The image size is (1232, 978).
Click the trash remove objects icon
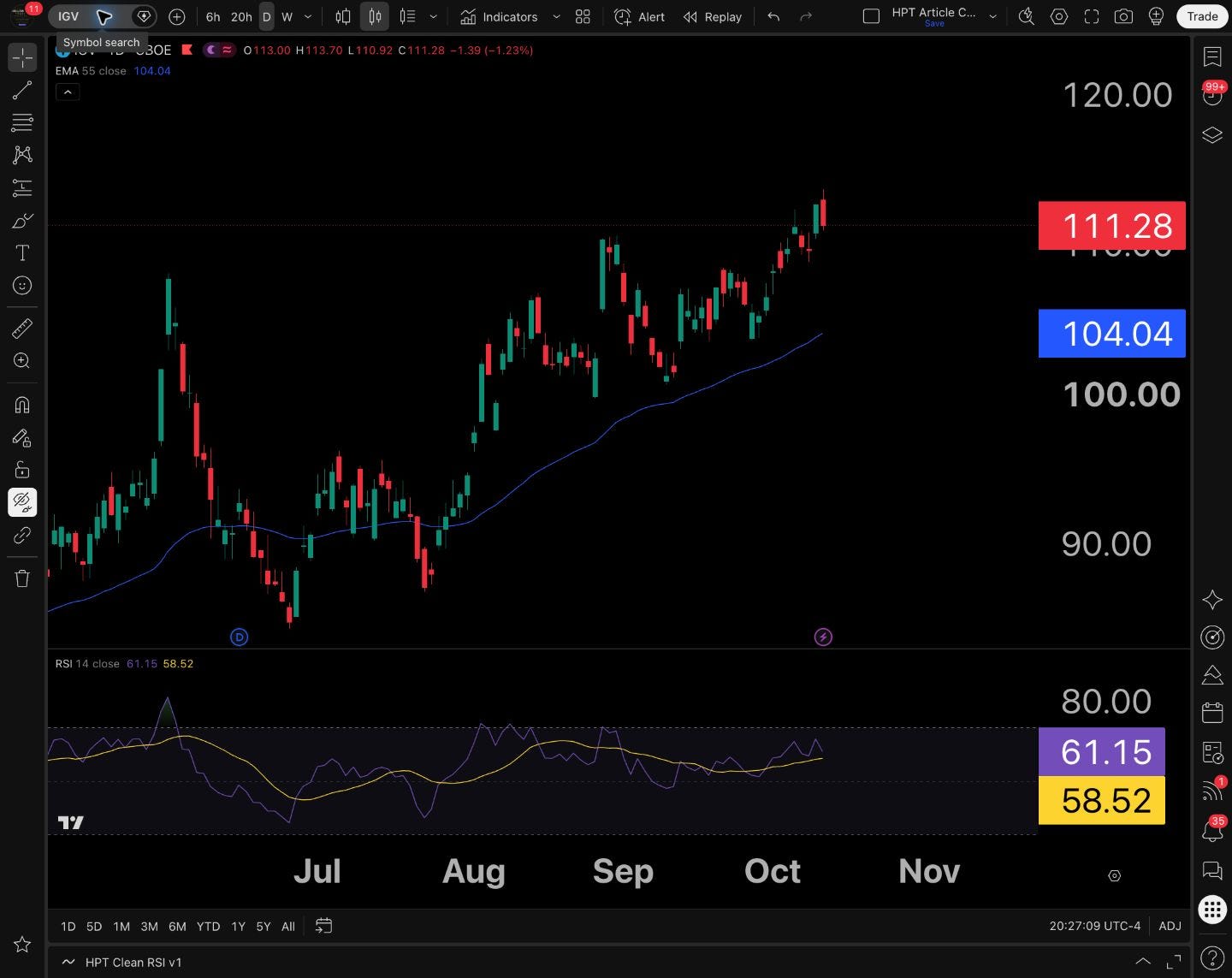coord(22,578)
